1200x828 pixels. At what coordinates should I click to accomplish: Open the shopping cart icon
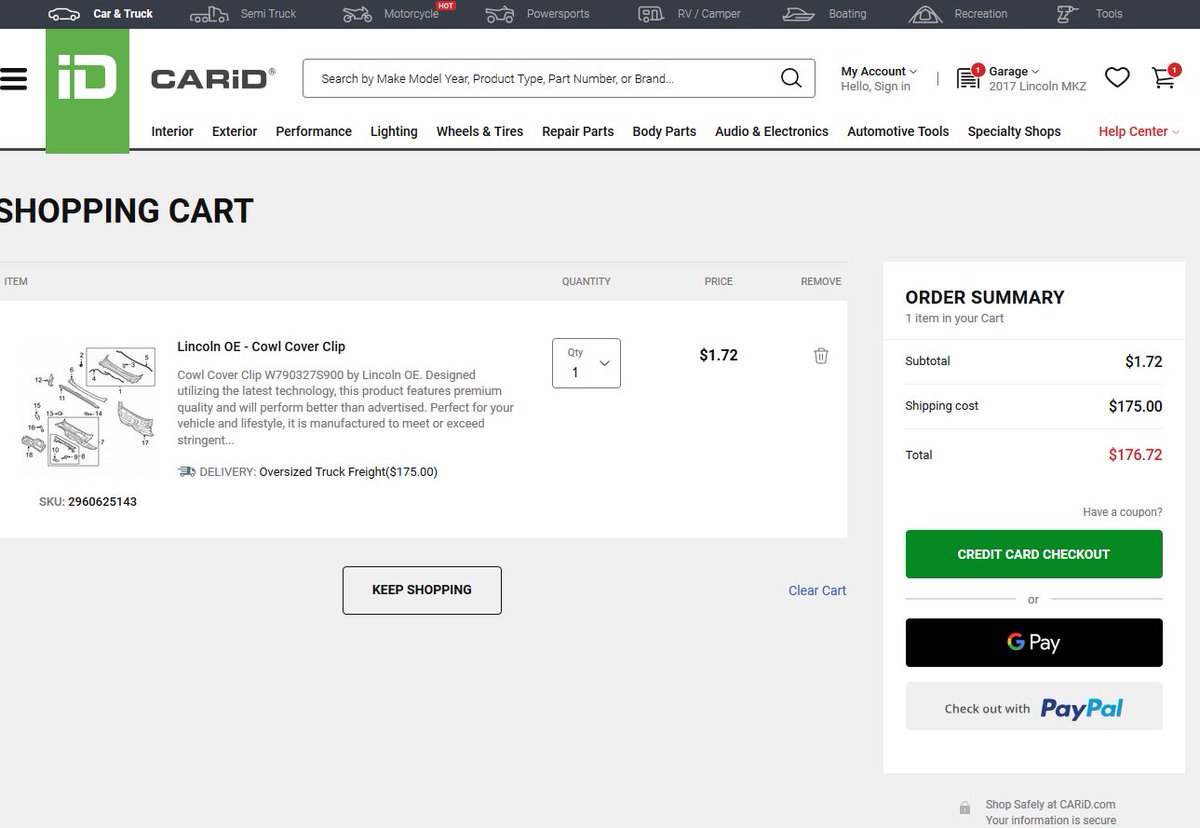pos(1164,78)
